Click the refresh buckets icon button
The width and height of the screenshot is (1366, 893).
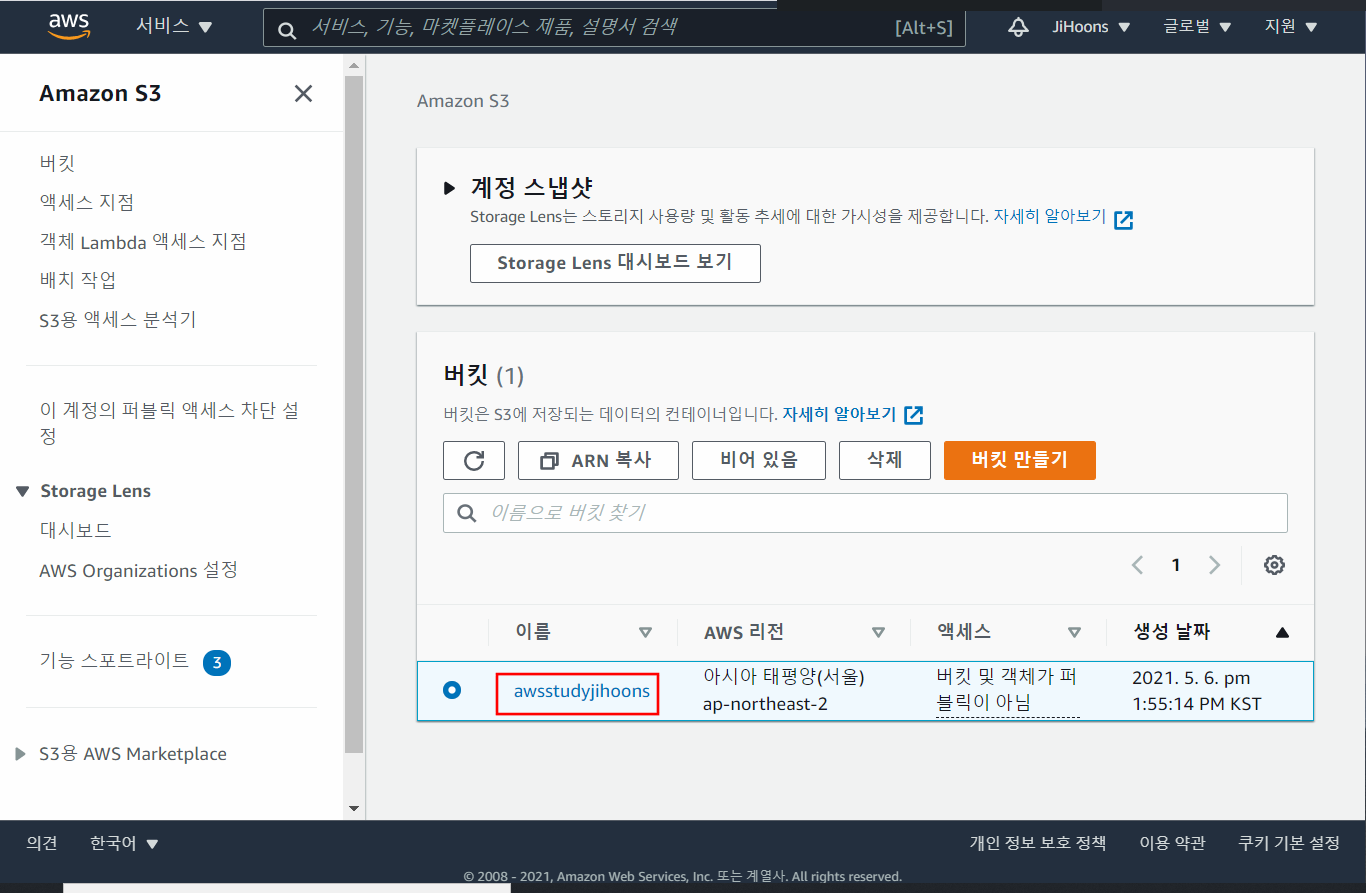[x=474, y=460]
